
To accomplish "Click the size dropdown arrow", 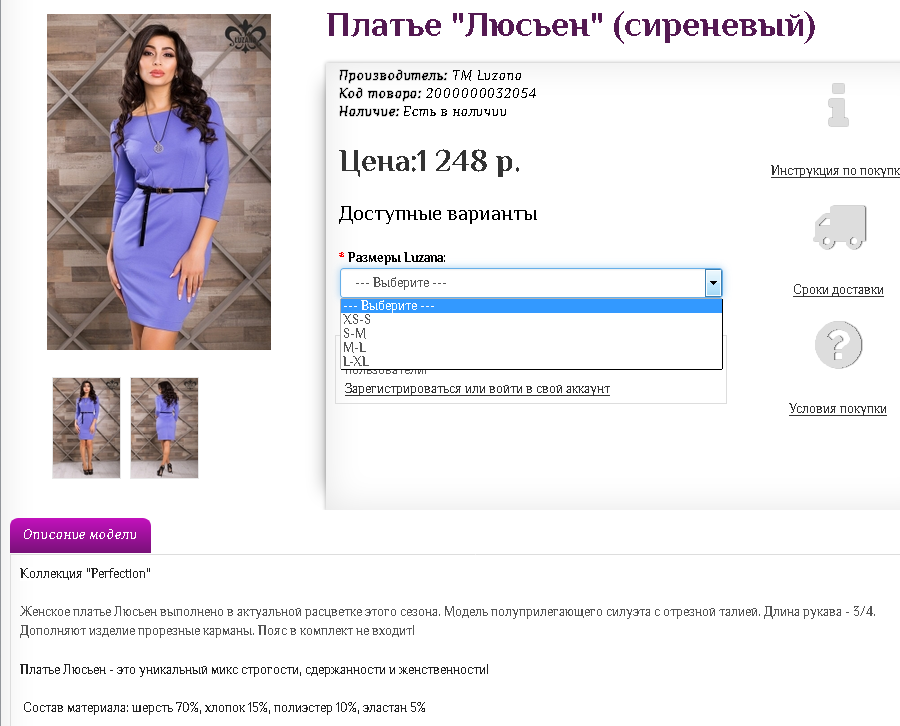I will 713,283.
